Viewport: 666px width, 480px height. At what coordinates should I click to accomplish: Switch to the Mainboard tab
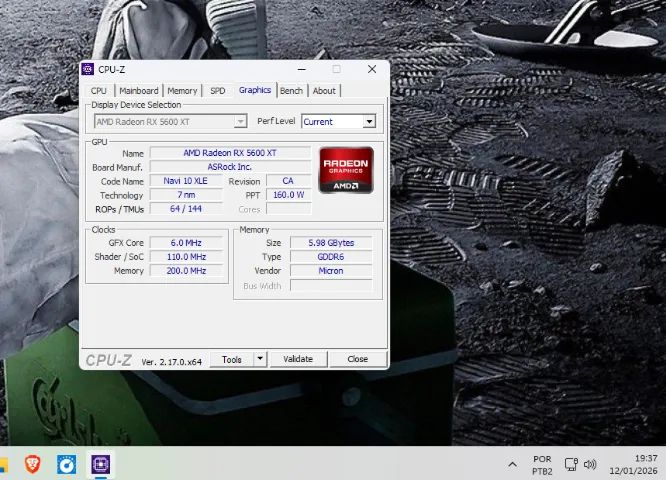(138, 91)
